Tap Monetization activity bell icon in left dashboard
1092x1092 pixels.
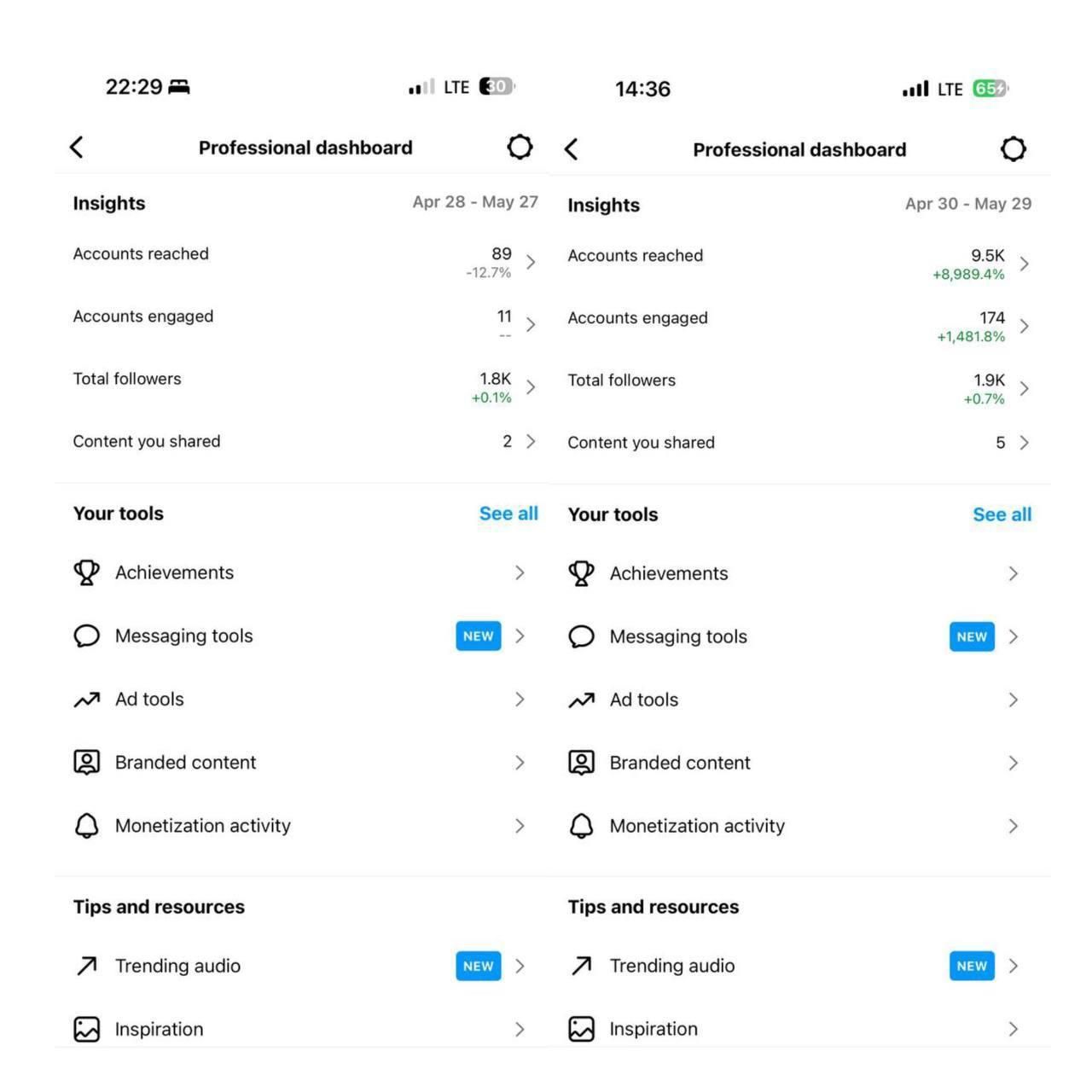pyautogui.click(x=86, y=826)
